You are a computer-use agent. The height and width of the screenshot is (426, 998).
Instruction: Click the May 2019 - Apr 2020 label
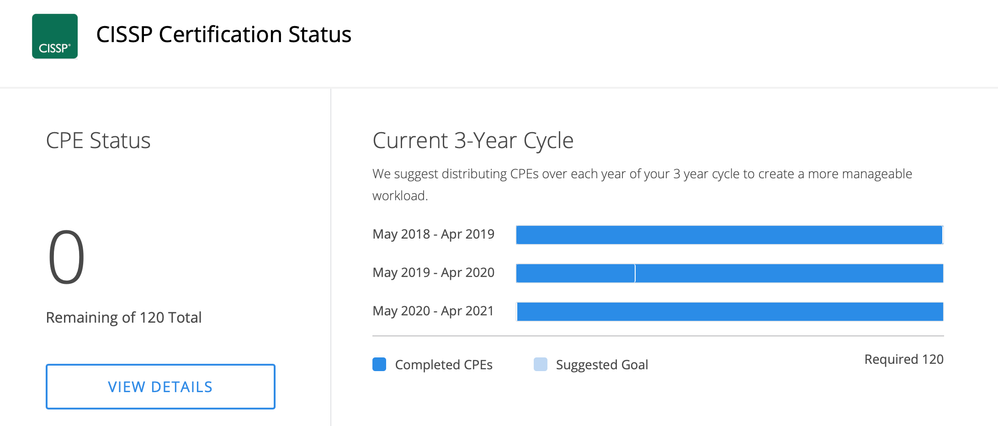coord(433,273)
